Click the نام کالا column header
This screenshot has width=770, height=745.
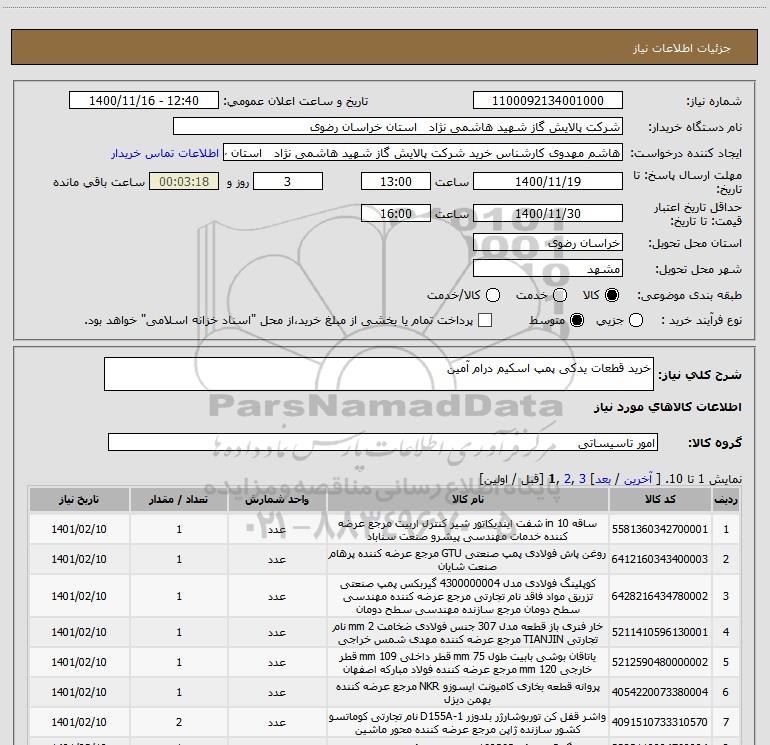point(468,499)
